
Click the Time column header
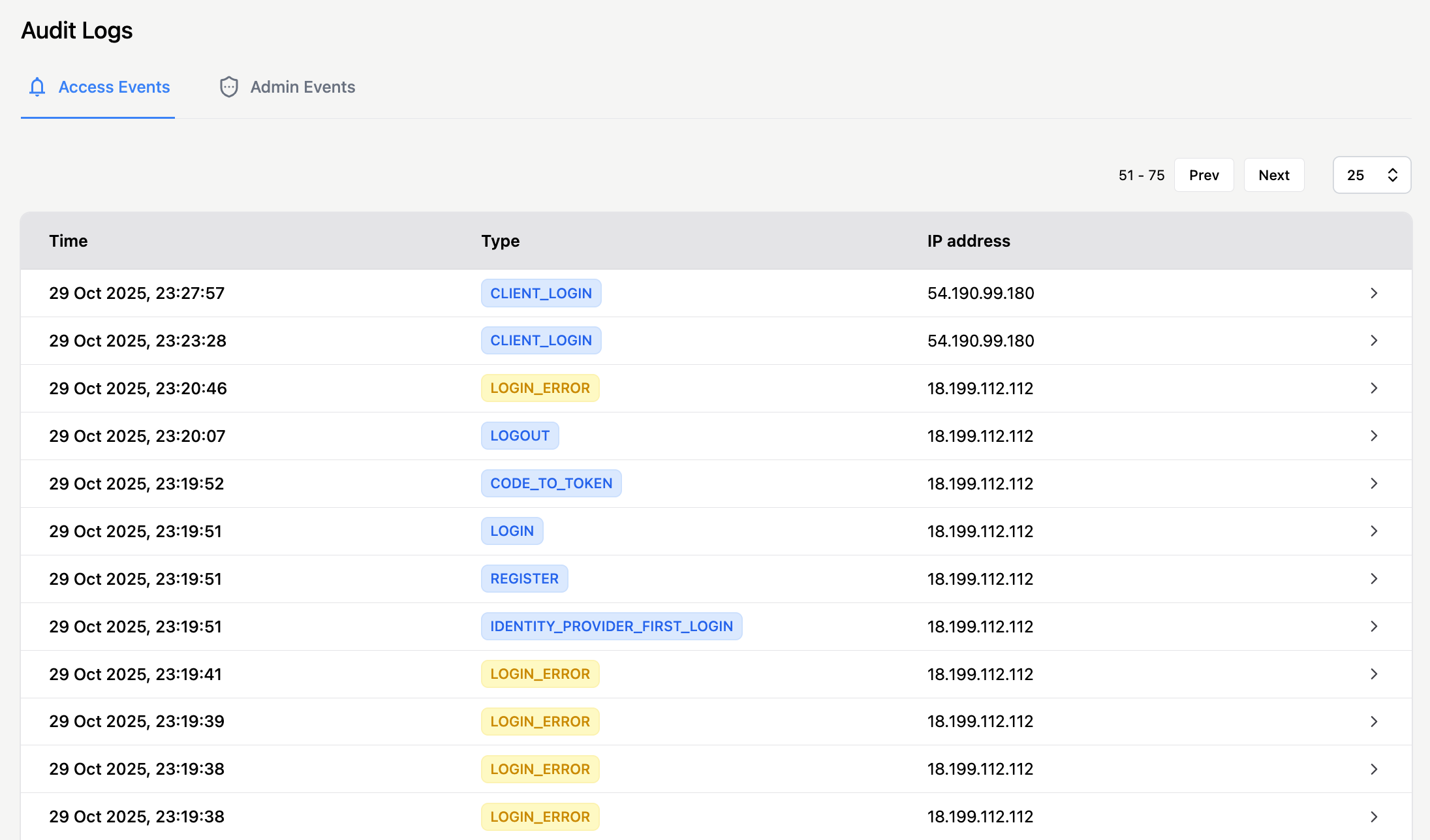click(69, 241)
